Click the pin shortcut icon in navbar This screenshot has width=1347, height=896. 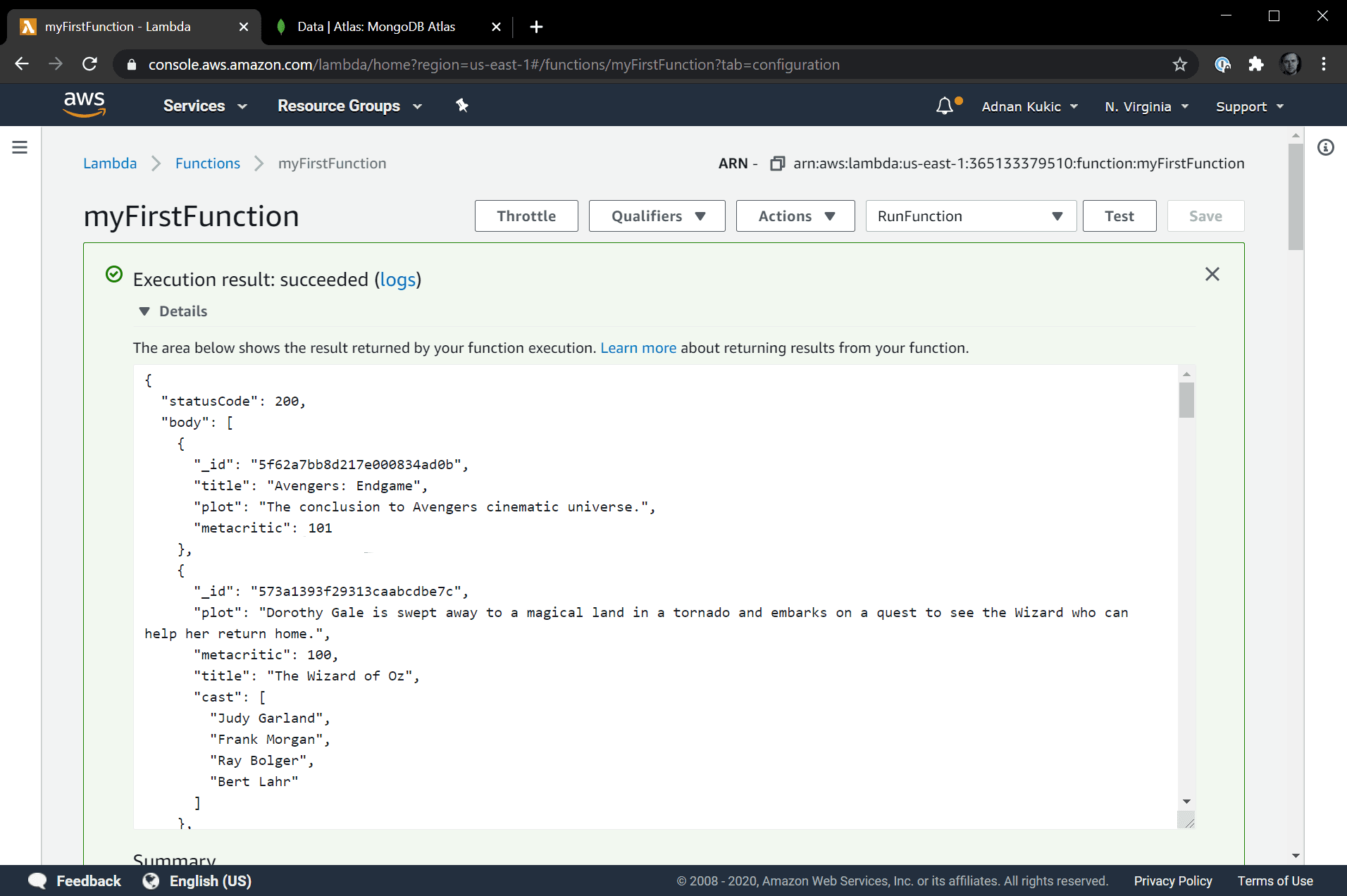tap(462, 106)
